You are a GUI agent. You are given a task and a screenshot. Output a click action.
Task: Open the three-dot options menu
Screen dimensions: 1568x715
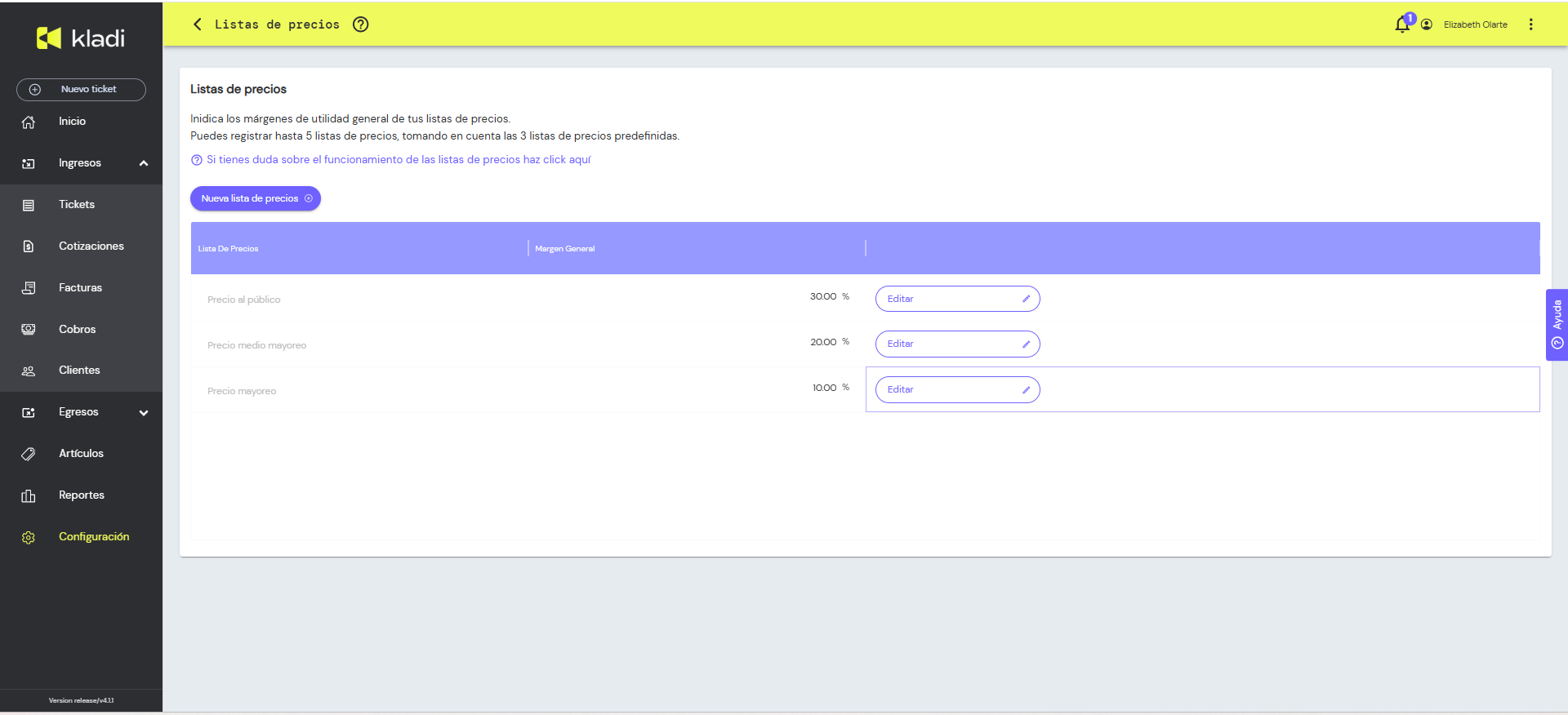pyautogui.click(x=1531, y=24)
